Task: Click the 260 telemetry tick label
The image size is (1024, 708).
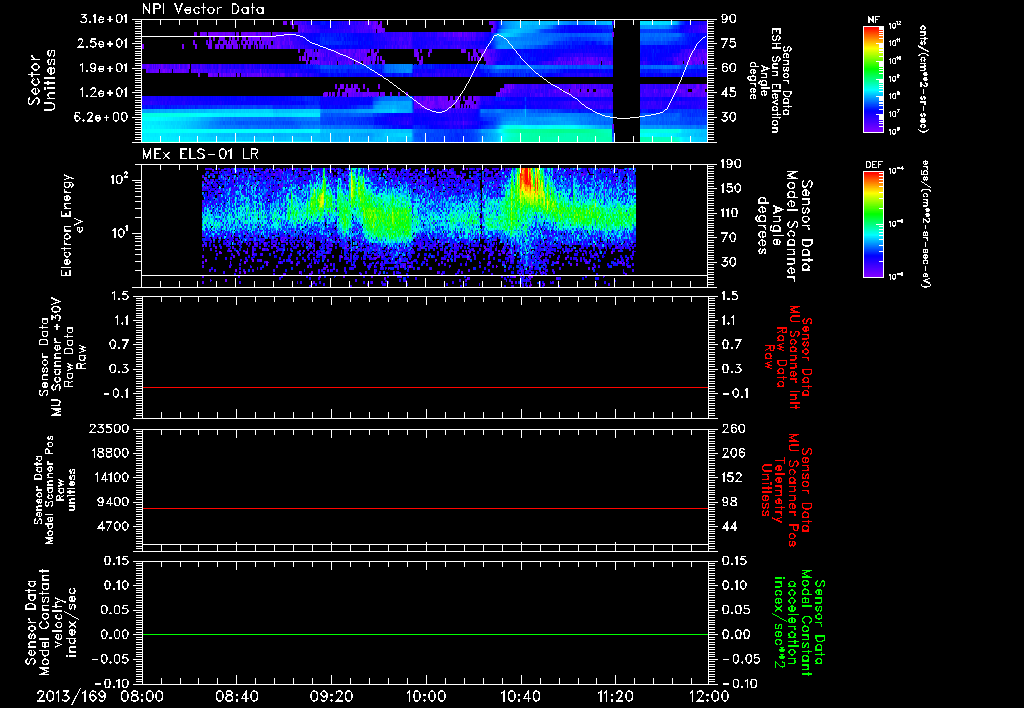Action: [732, 428]
